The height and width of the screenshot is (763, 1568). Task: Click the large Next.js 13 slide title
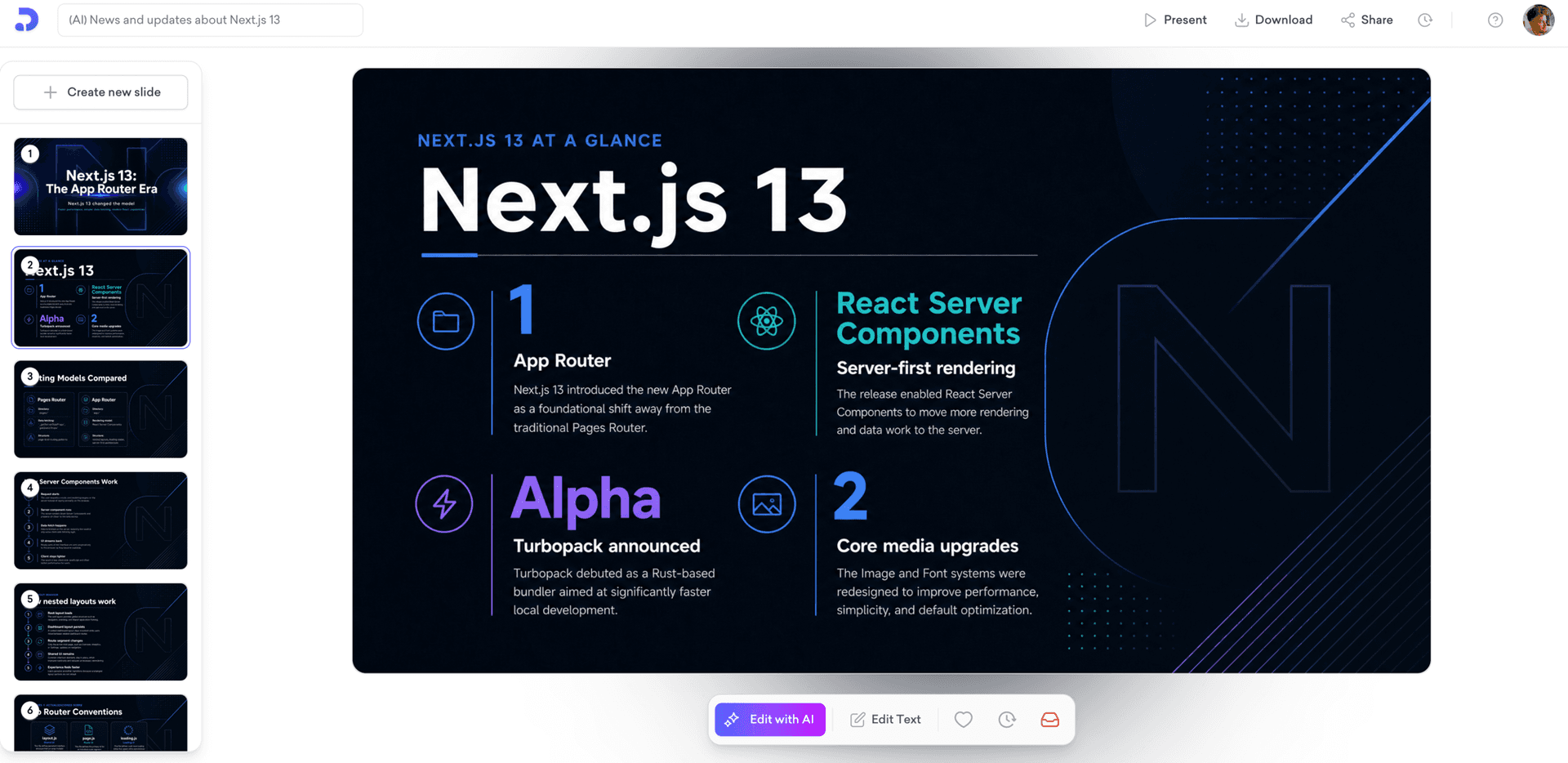(634, 202)
